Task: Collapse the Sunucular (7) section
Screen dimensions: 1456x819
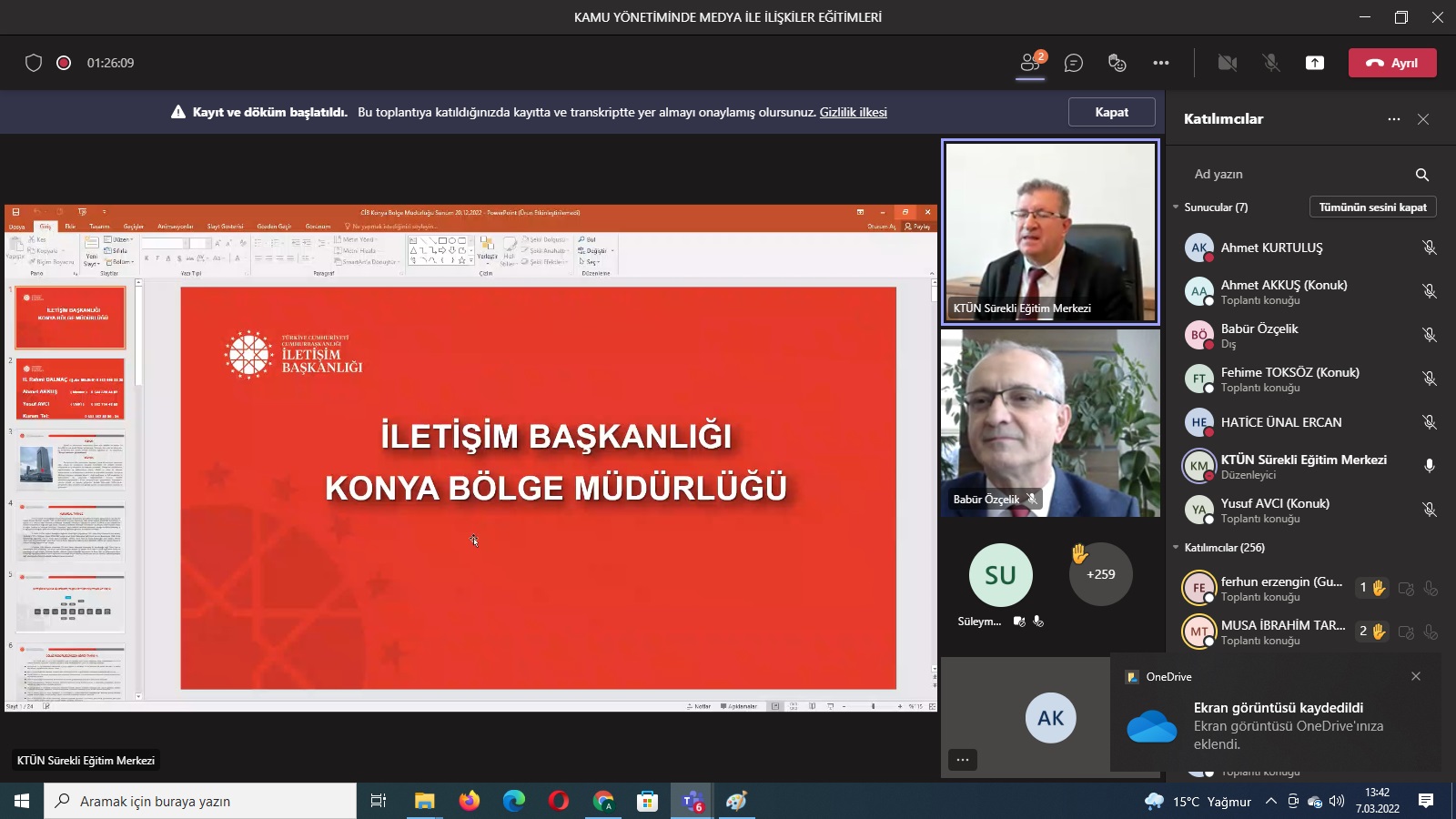Action: pos(1176,207)
